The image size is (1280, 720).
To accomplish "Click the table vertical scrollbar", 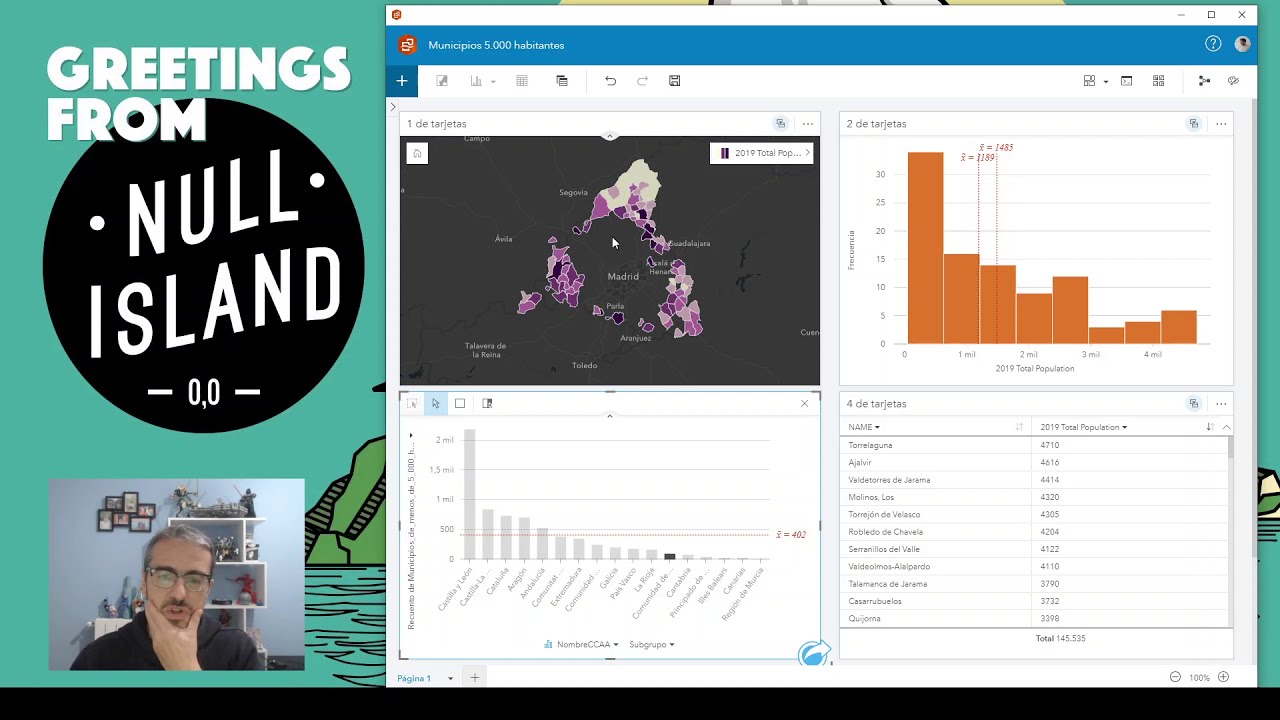I will (1231, 448).
